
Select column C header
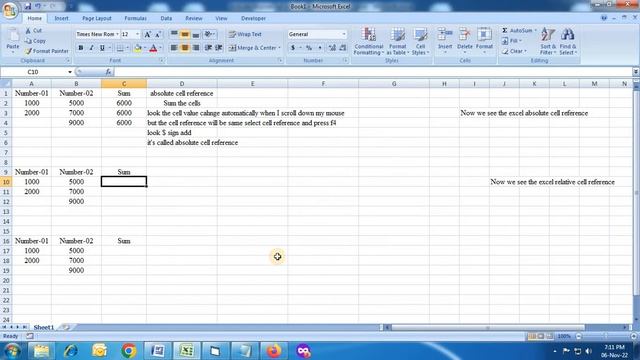click(x=124, y=84)
